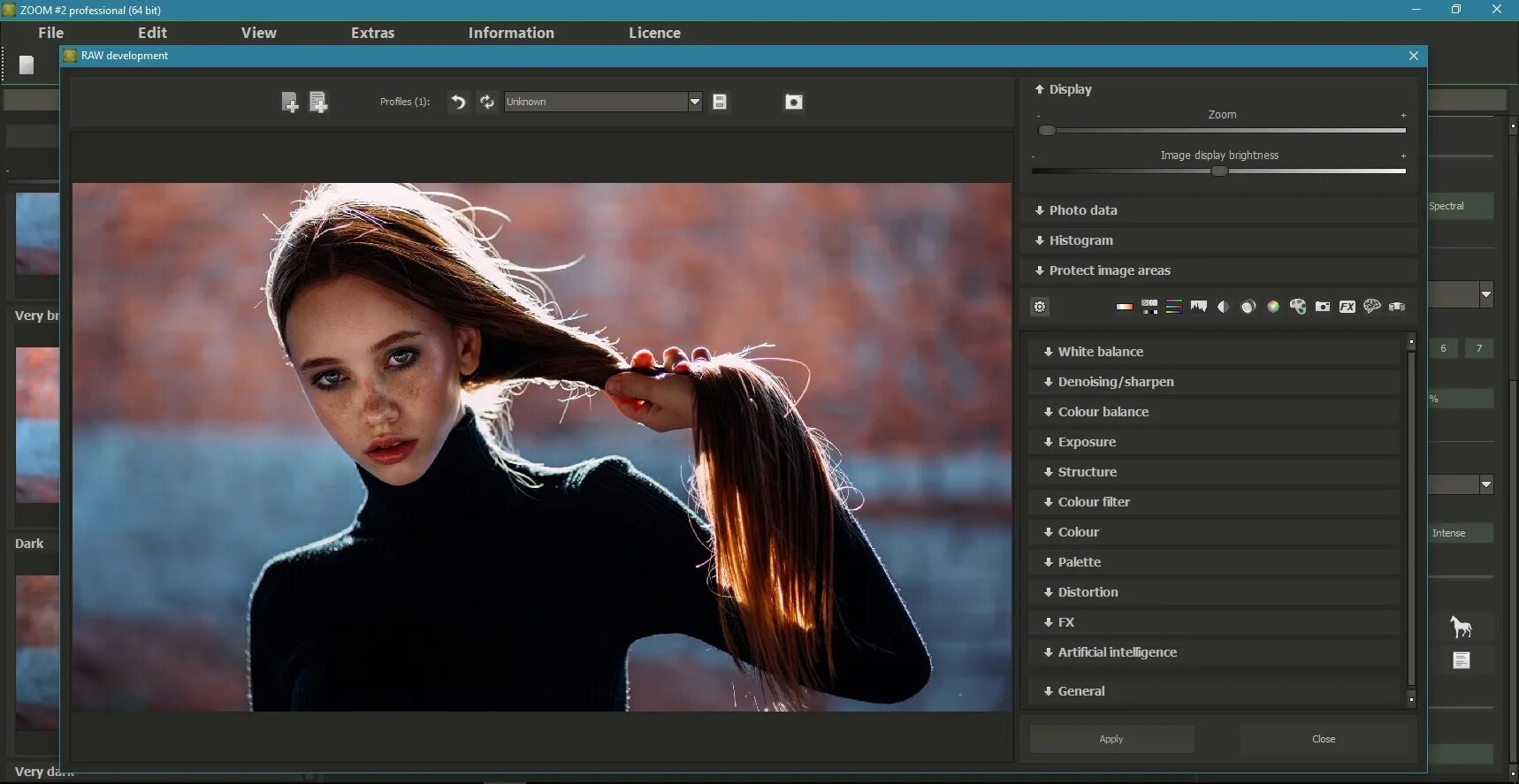Click the refresh profiles icon
Viewport: 1519px width, 784px height.
(x=486, y=103)
